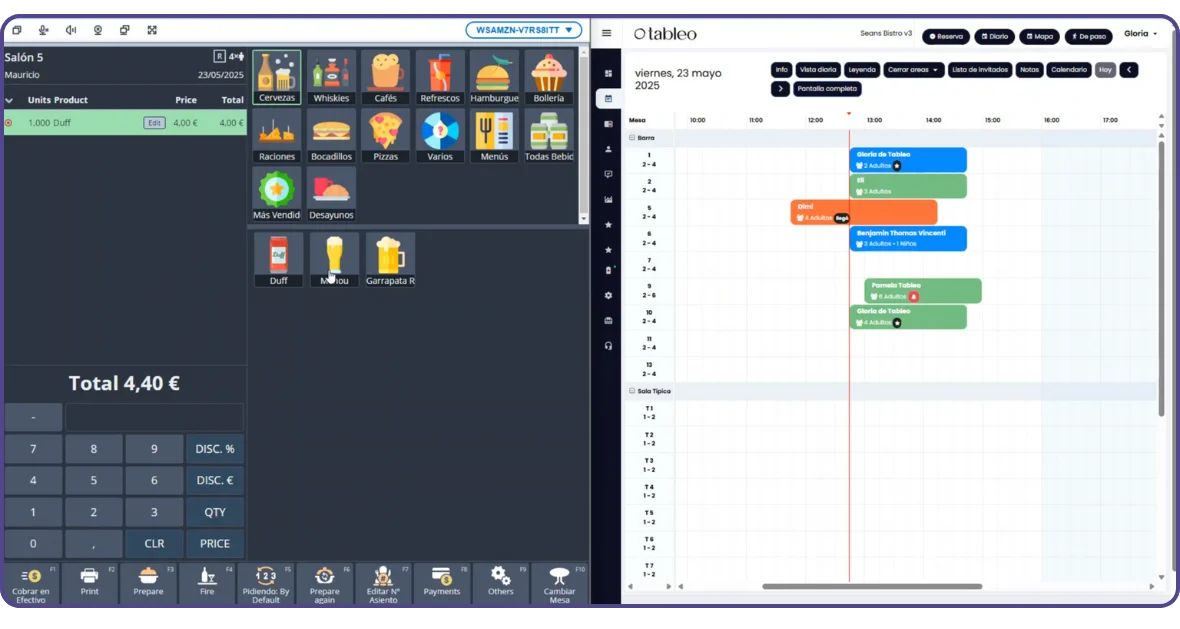This screenshot has width=1180, height=629.
Task: Open Lista de invitados
Action: tap(980, 70)
